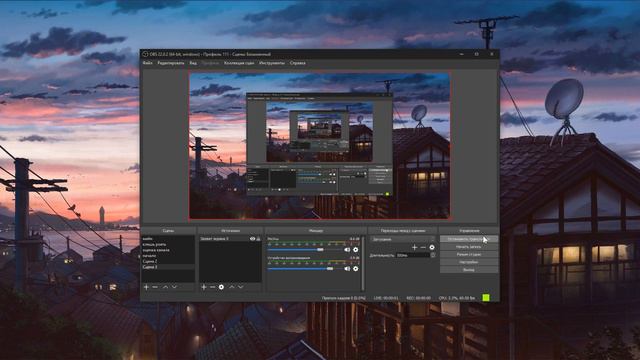Add a new scene with the plus icon
Screen dimensions: 640x360
pos(146,287)
